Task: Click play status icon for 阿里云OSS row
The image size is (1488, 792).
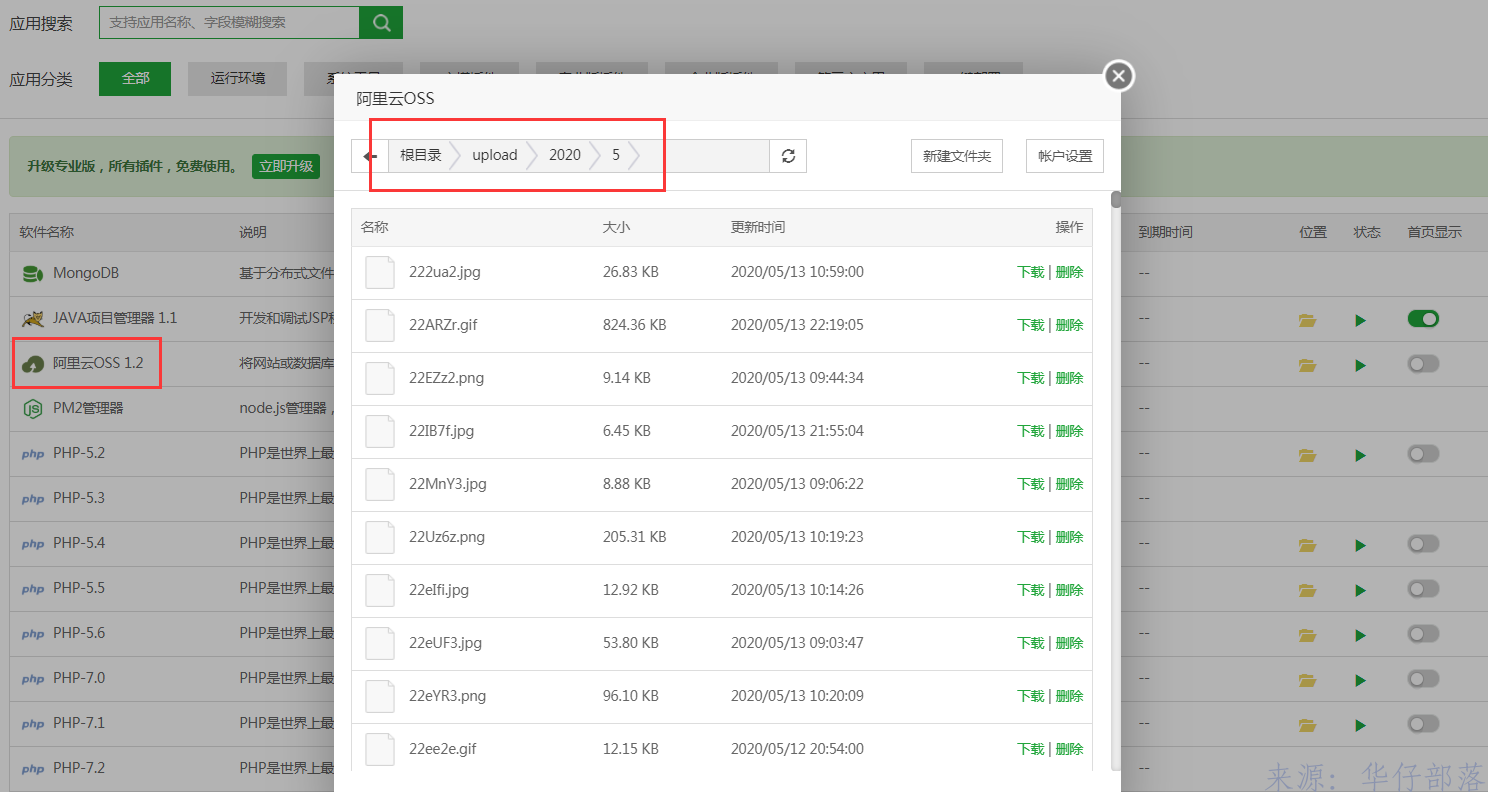Action: tap(1360, 365)
